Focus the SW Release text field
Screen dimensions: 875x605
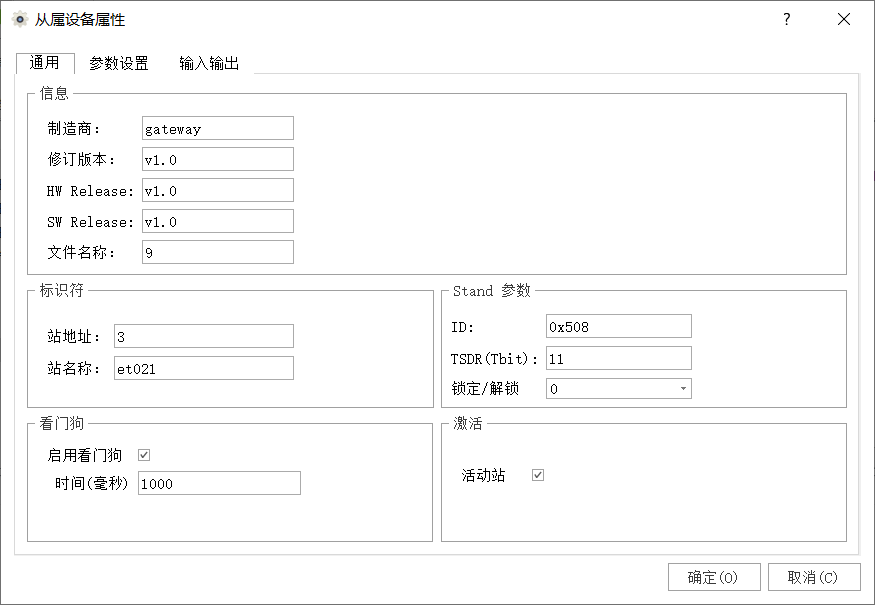(x=217, y=221)
